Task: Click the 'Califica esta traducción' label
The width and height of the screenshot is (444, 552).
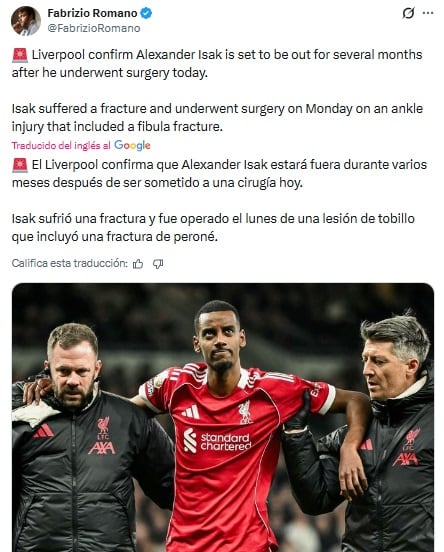Action: click(69, 263)
